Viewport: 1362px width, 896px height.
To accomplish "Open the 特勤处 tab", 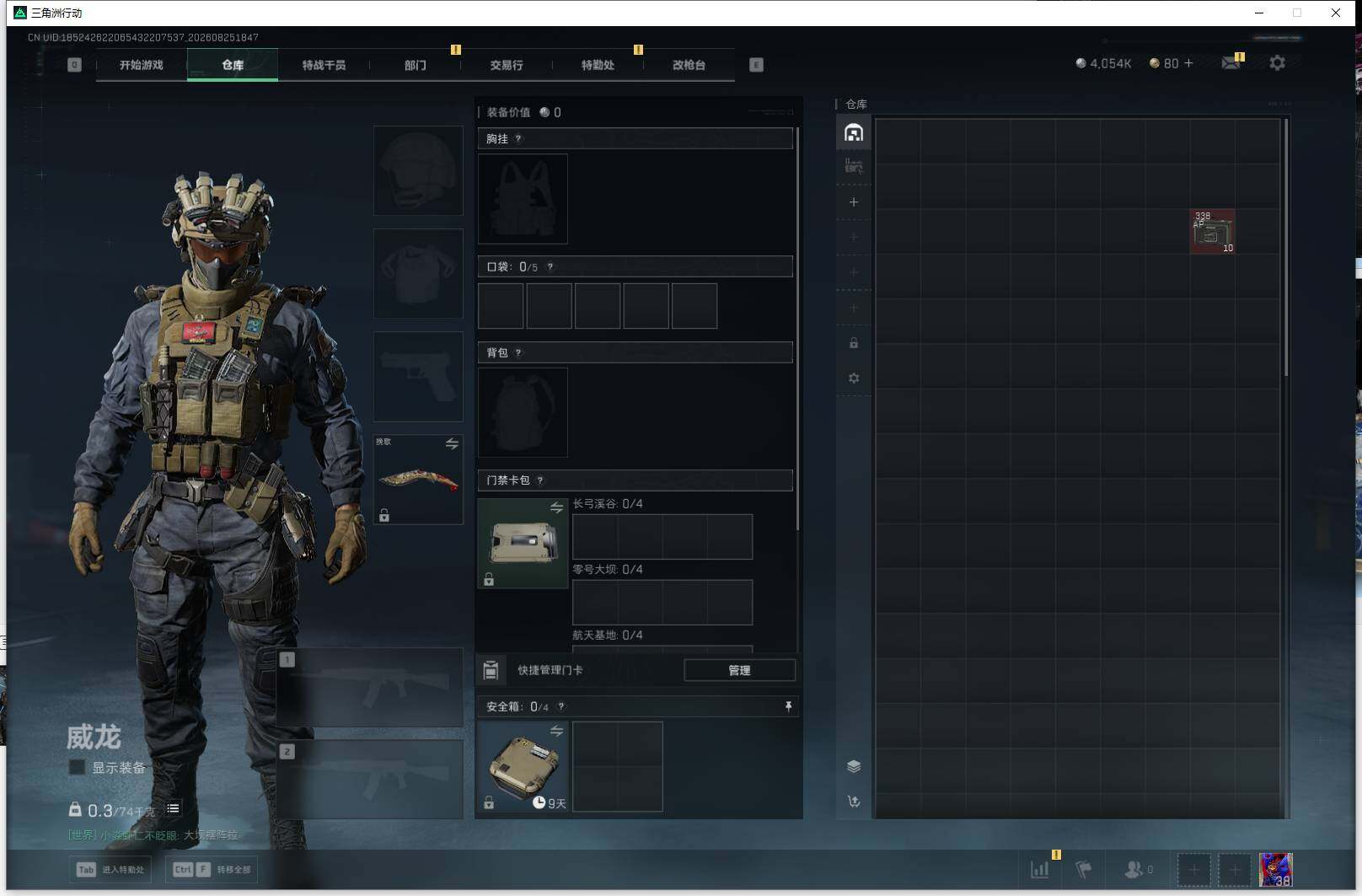I will click(598, 65).
